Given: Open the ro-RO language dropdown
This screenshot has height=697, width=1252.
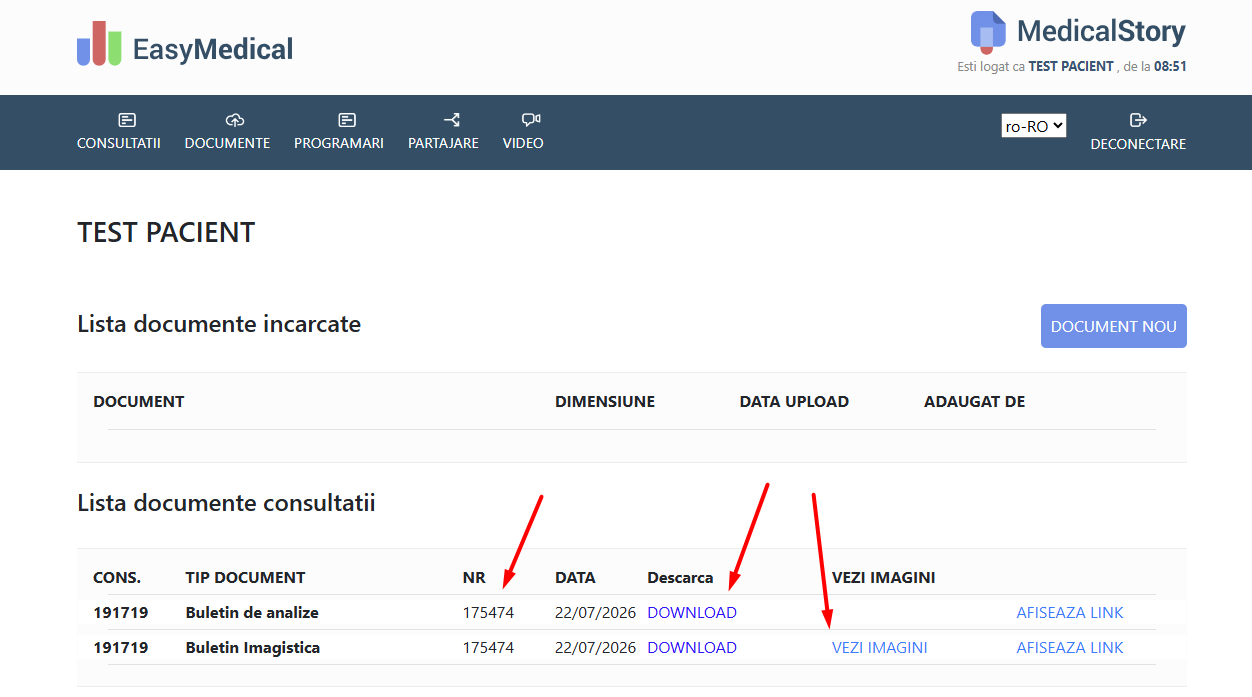Looking at the screenshot, I should click(1034, 126).
